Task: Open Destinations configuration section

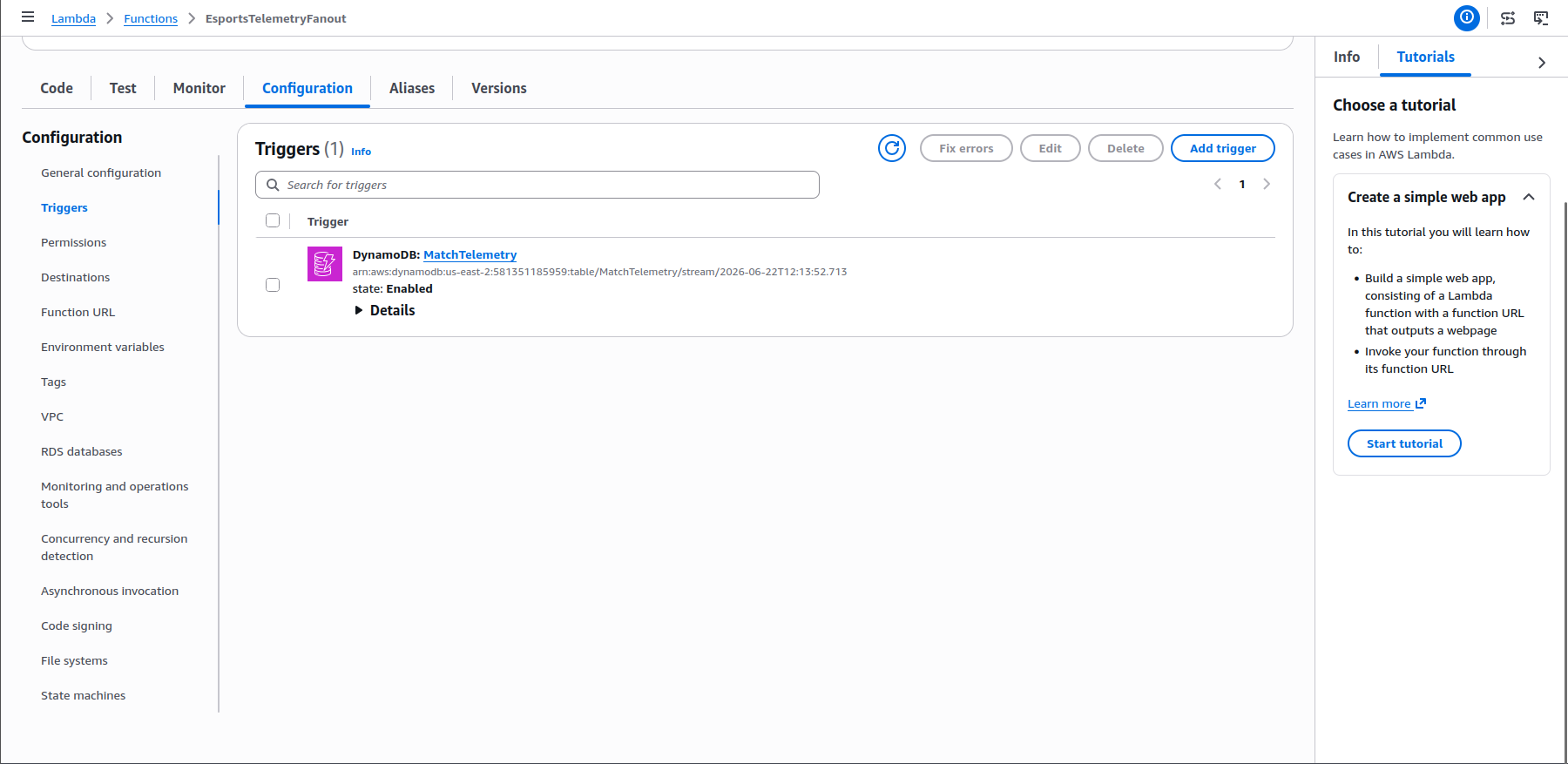Action: tap(75, 277)
